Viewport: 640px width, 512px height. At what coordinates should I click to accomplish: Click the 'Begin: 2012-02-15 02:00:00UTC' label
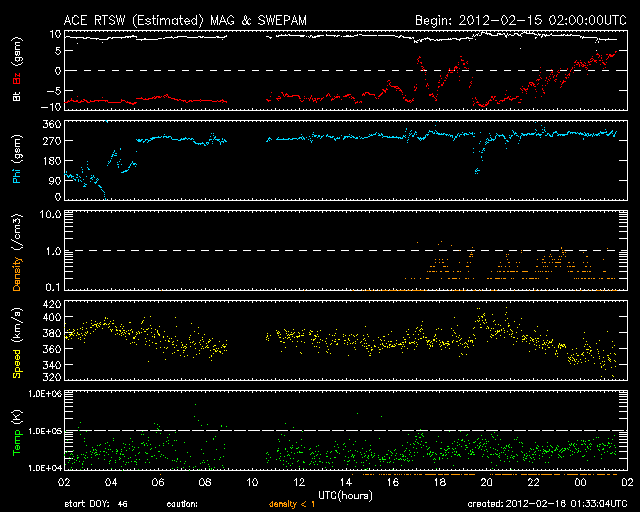pos(521,20)
